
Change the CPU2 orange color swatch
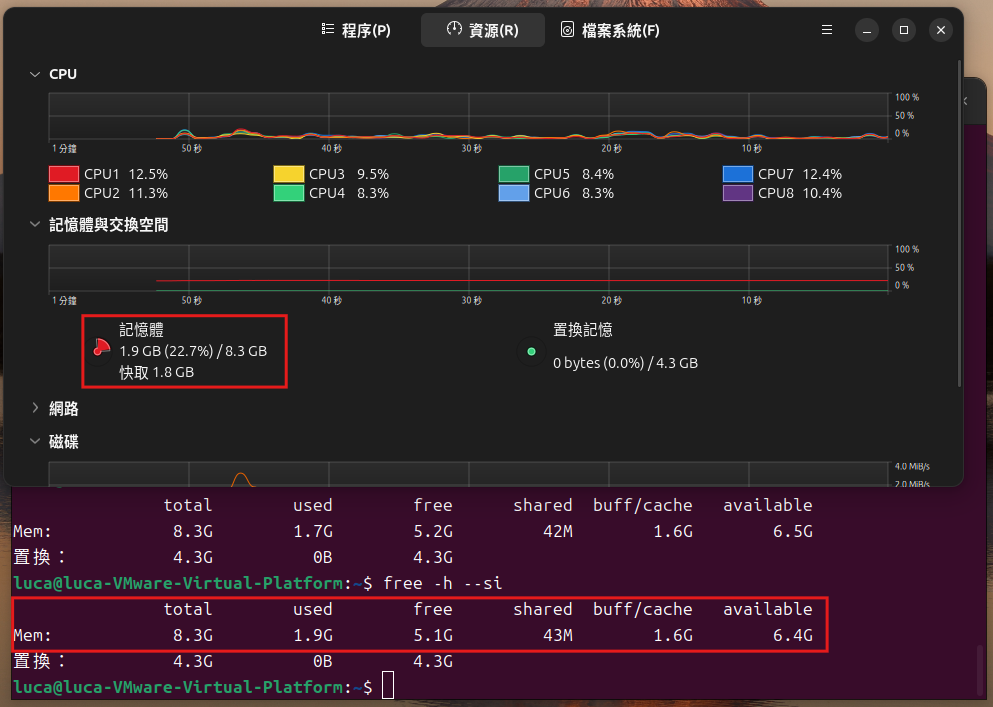pos(64,193)
